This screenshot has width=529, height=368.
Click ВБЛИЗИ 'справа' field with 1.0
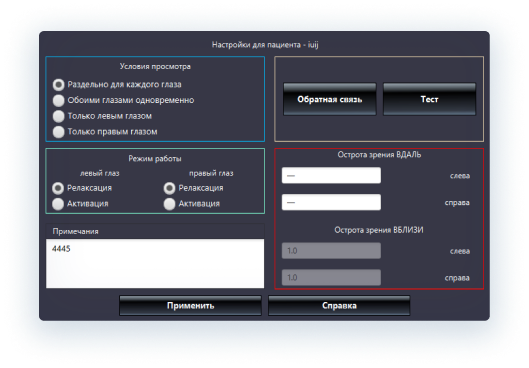[x=331, y=277]
